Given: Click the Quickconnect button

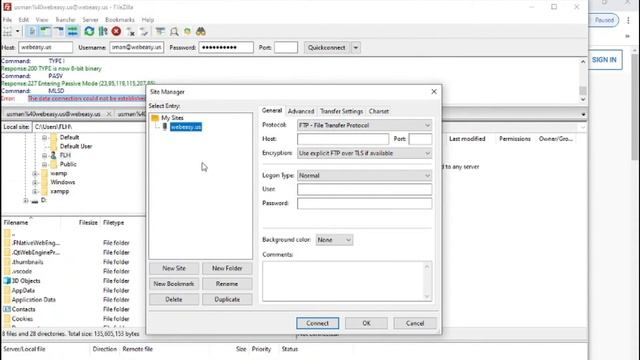Looking at the screenshot, I should click(326, 48).
